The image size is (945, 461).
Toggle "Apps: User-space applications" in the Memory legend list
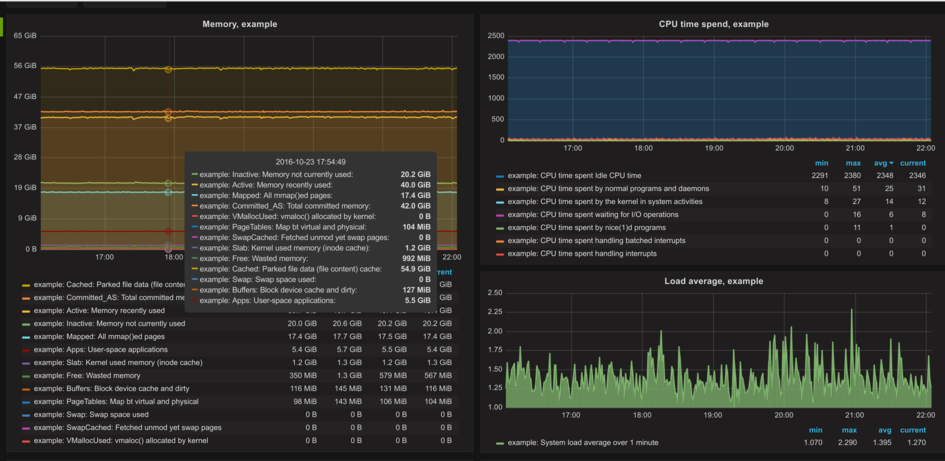tap(101, 350)
